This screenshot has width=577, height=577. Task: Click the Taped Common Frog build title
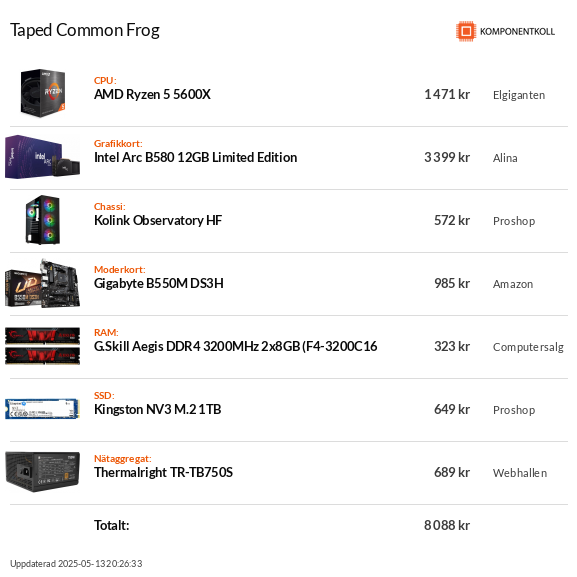(x=85, y=30)
